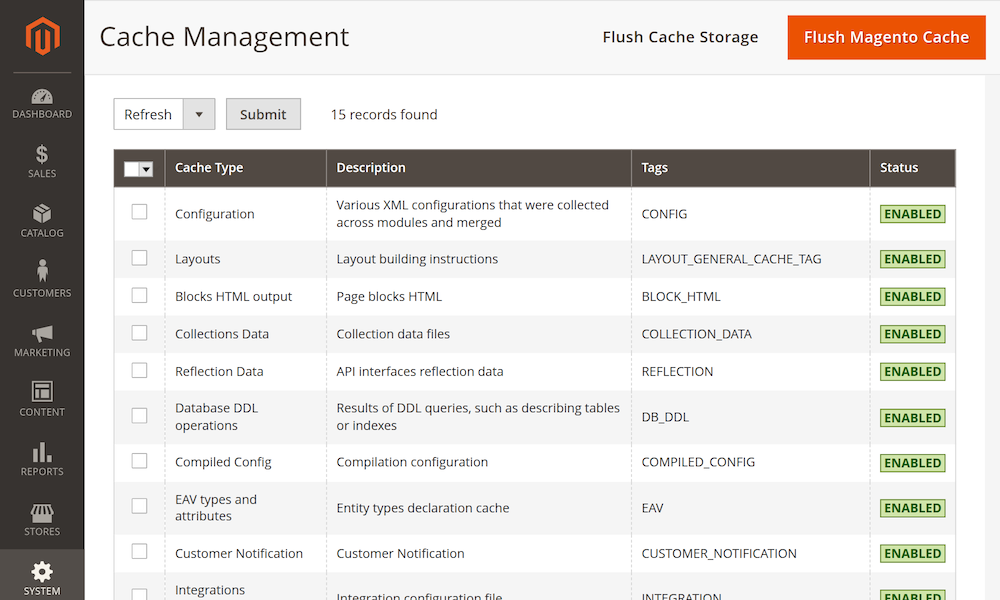Click Flush Magento Cache button
Screen dimensions: 1000x600
(x=886, y=37)
